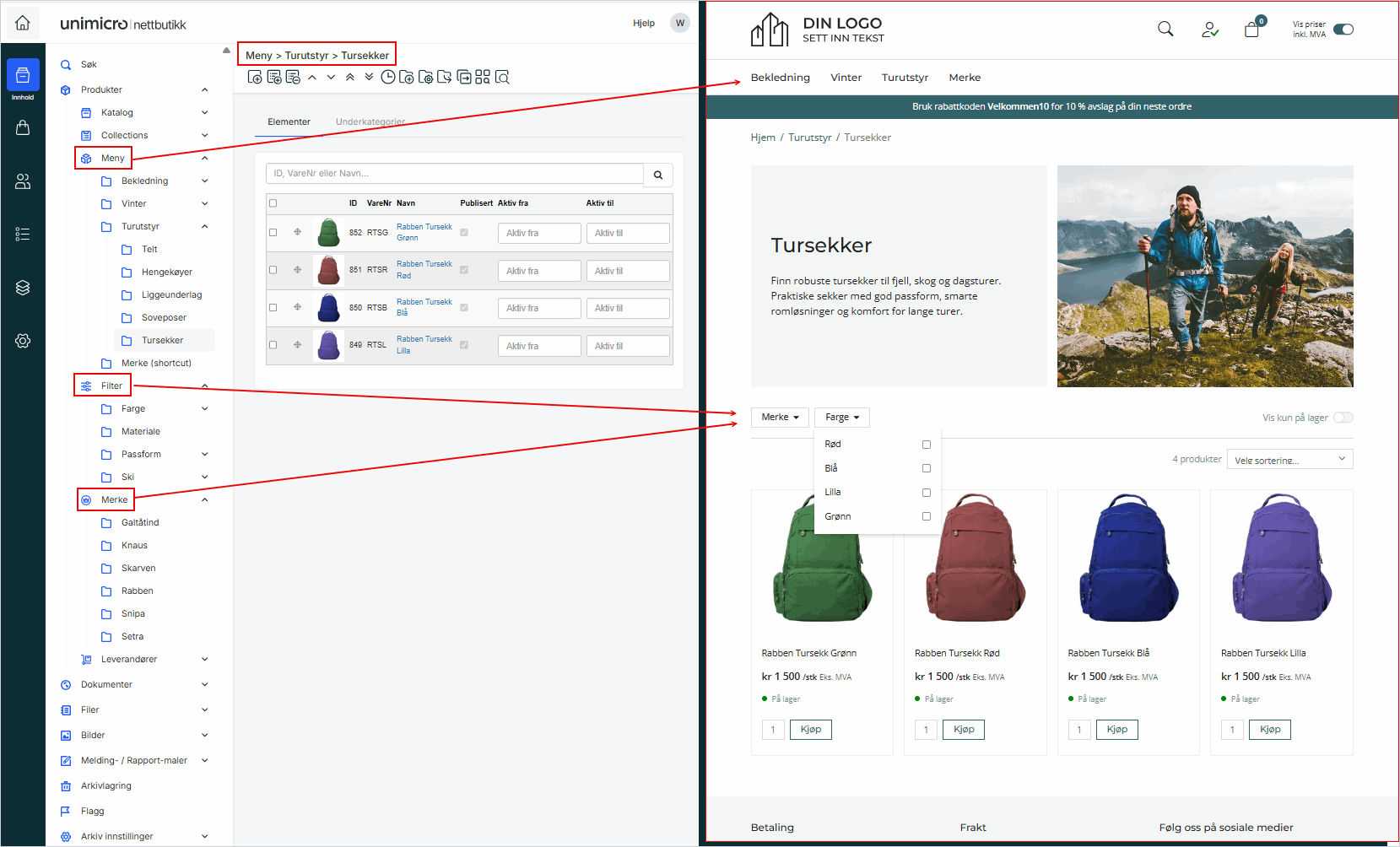Switch to the Underkategorier tab
Viewport: 1400px width, 847px height.
coord(370,122)
